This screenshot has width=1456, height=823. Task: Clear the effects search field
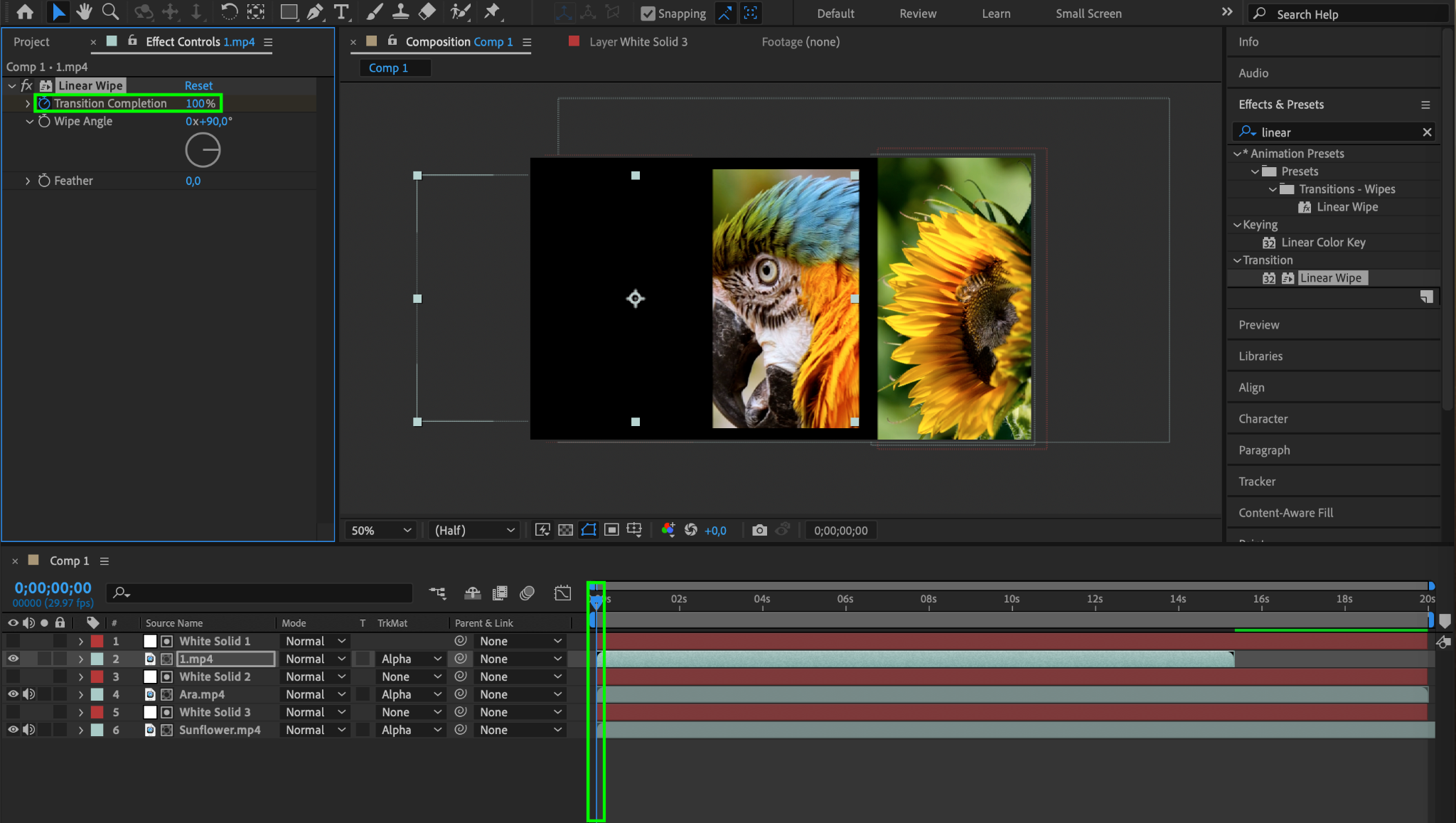[x=1426, y=132]
